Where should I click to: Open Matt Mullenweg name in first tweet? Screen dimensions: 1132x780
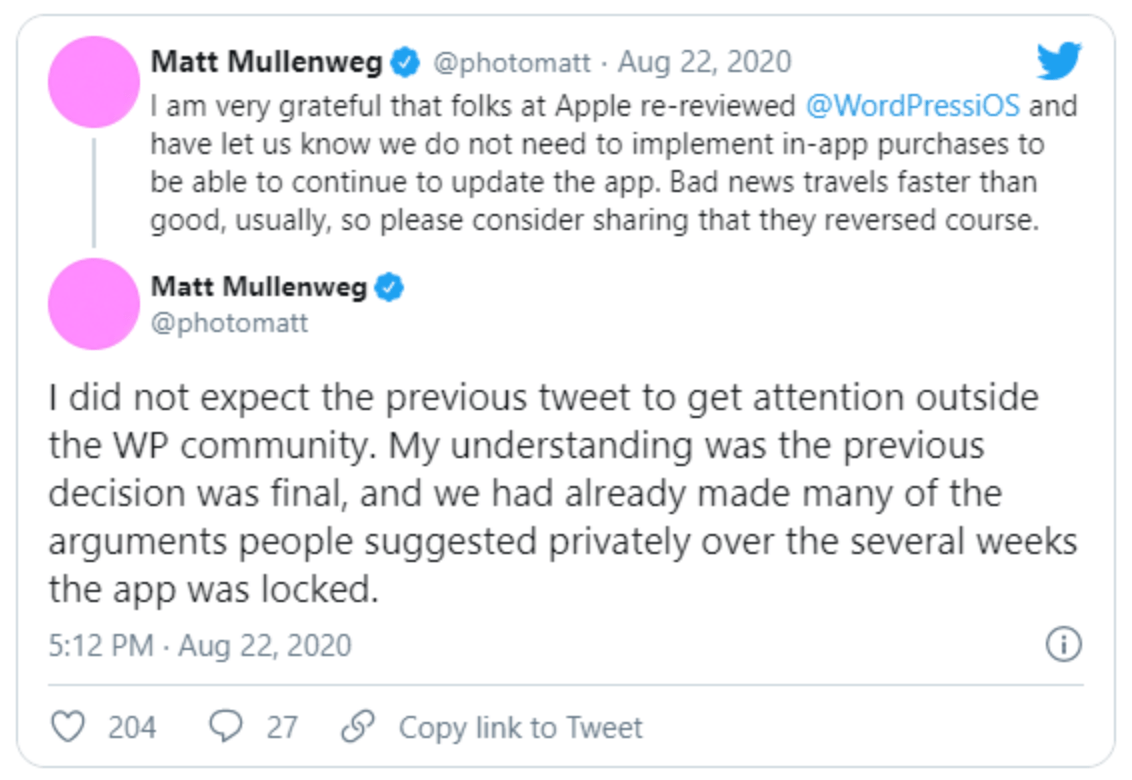[x=266, y=62]
